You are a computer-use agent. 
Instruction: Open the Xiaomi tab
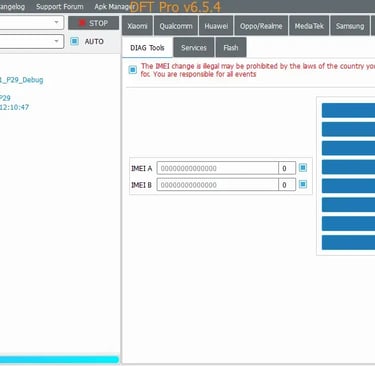[x=137, y=26]
